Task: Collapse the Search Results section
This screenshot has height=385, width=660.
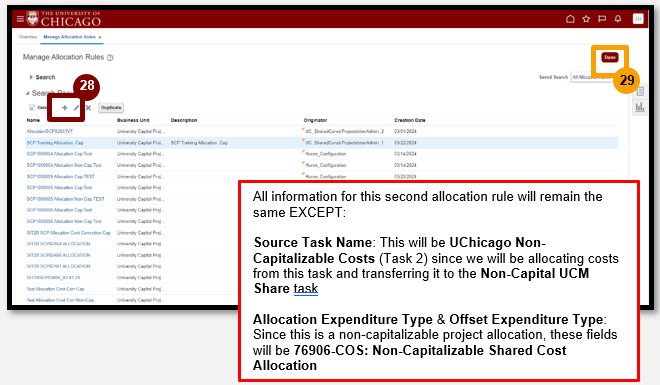Action: click(x=27, y=93)
